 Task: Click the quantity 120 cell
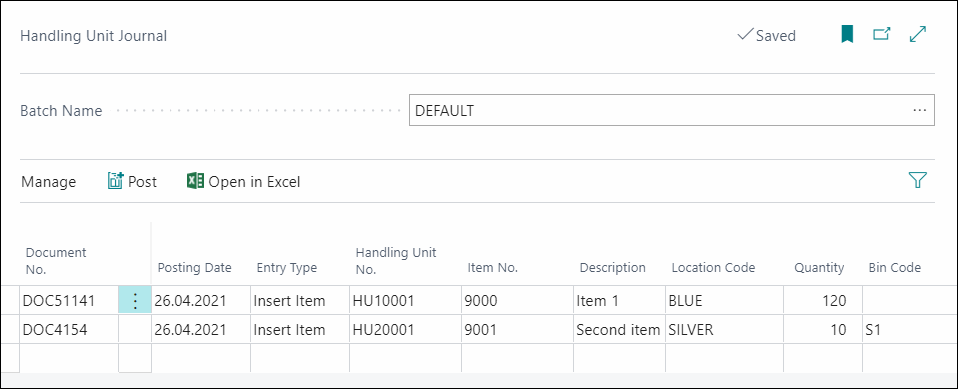point(823,300)
